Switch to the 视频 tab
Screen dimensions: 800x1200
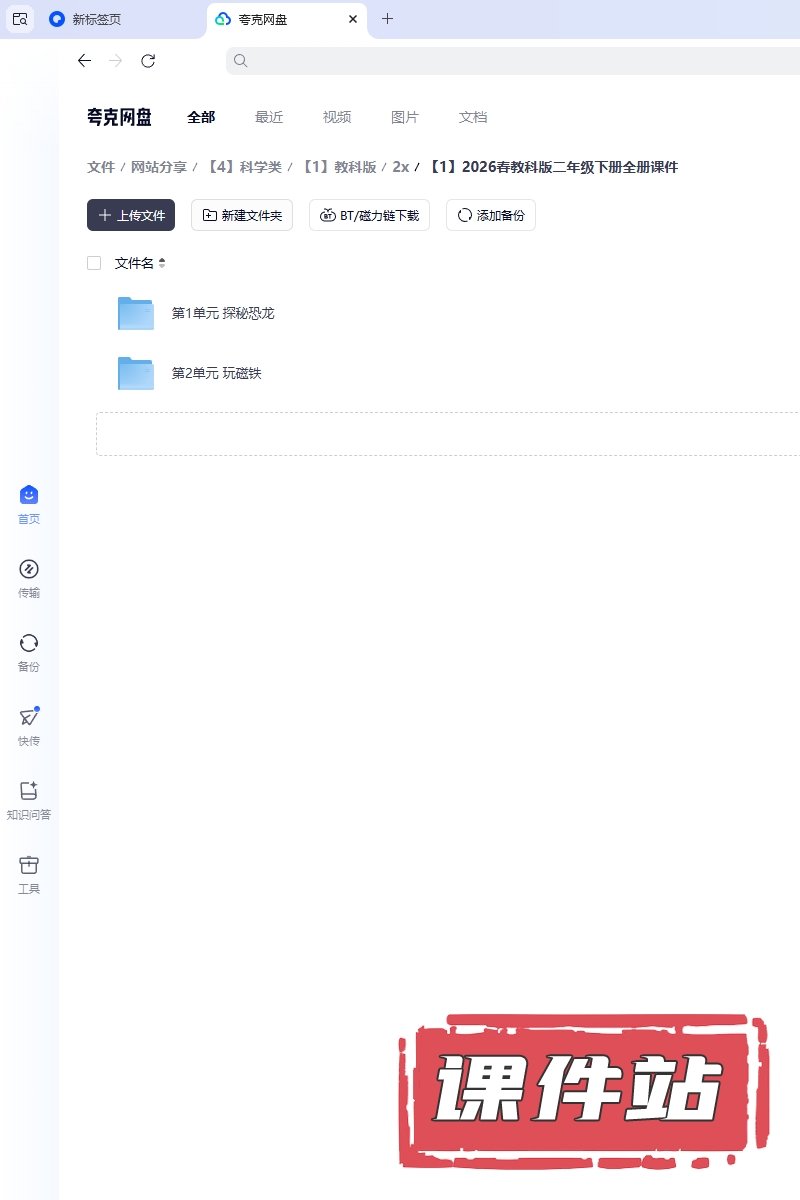pos(337,117)
